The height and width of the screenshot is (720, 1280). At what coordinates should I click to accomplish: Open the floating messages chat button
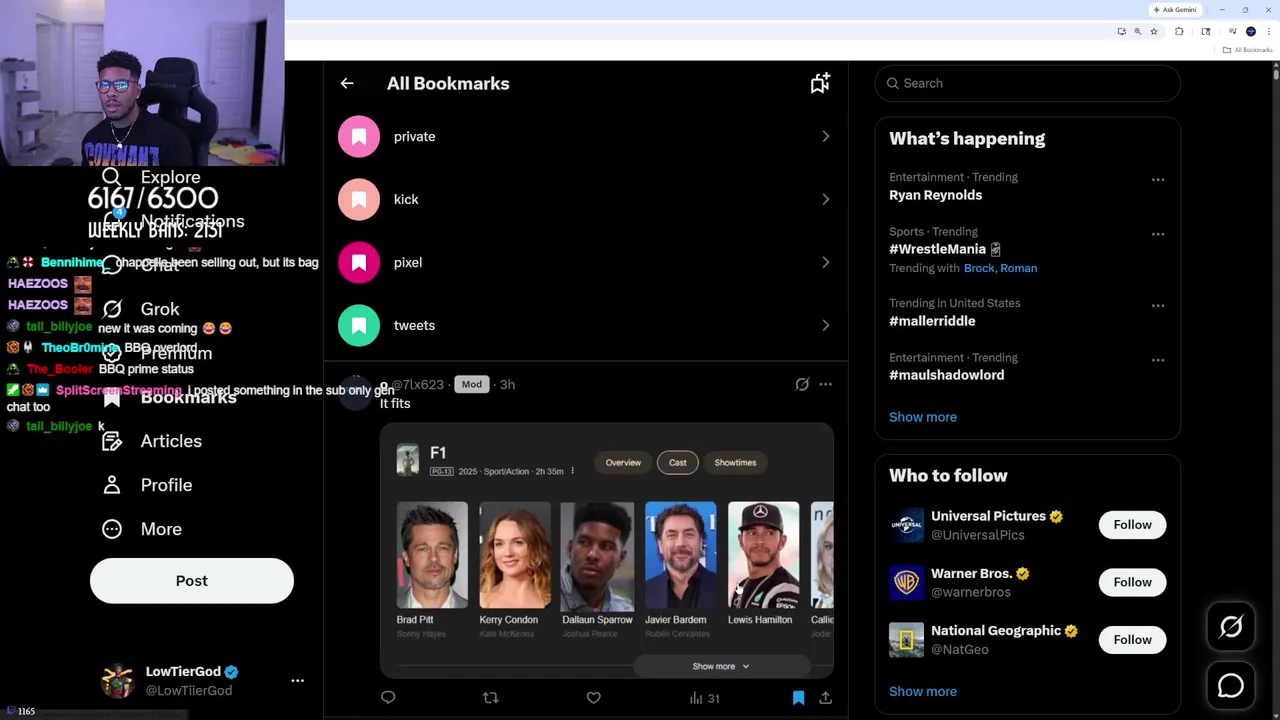point(1231,686)
